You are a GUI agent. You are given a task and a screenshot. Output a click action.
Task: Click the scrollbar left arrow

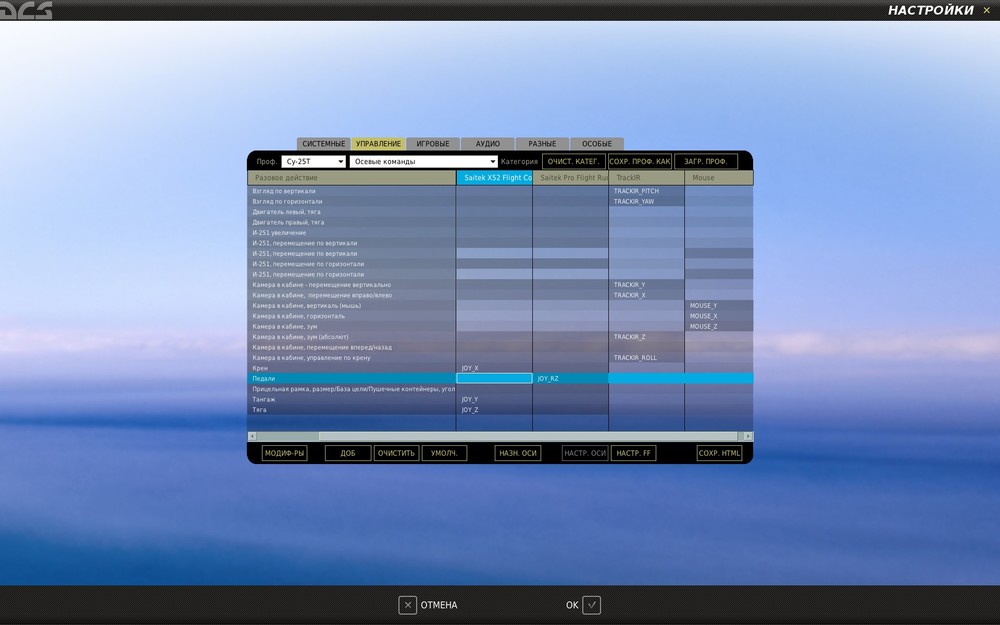tap(252, 436)
